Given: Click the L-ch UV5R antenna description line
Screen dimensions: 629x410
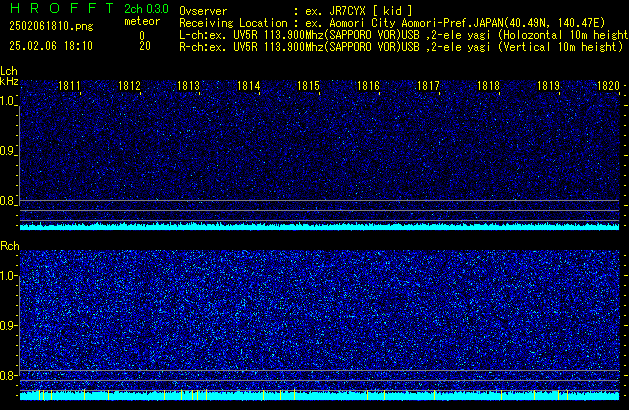Looking at the screenshot, I should tap(404, 35).
